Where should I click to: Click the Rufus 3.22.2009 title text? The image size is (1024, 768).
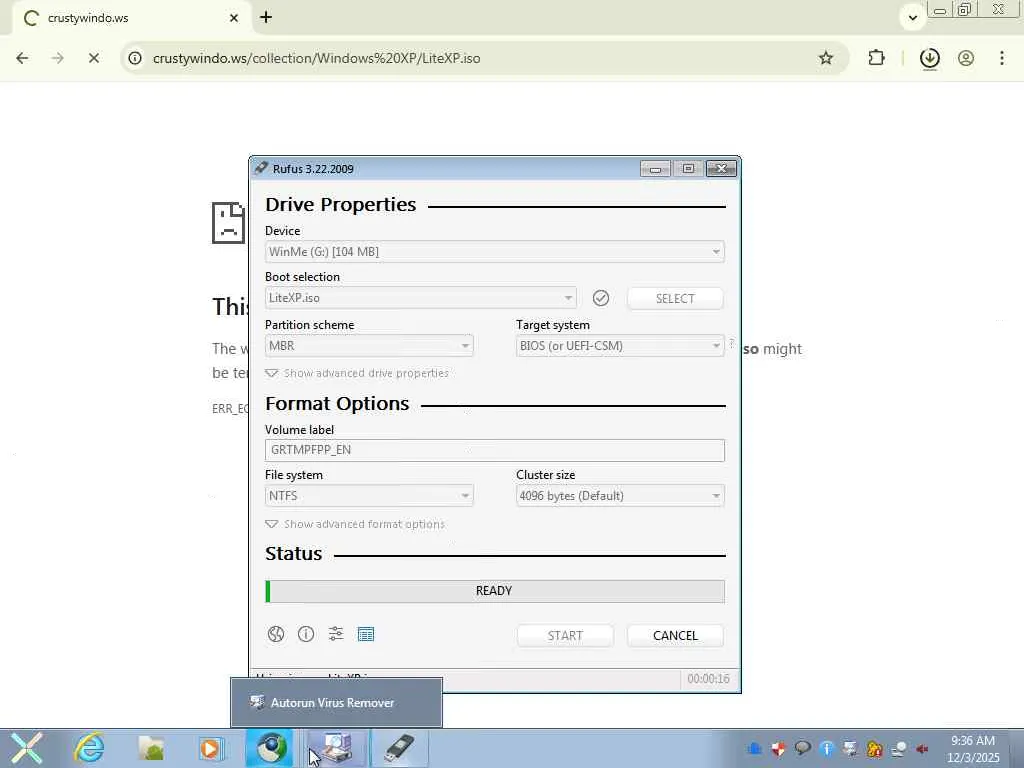pos(313,169)
